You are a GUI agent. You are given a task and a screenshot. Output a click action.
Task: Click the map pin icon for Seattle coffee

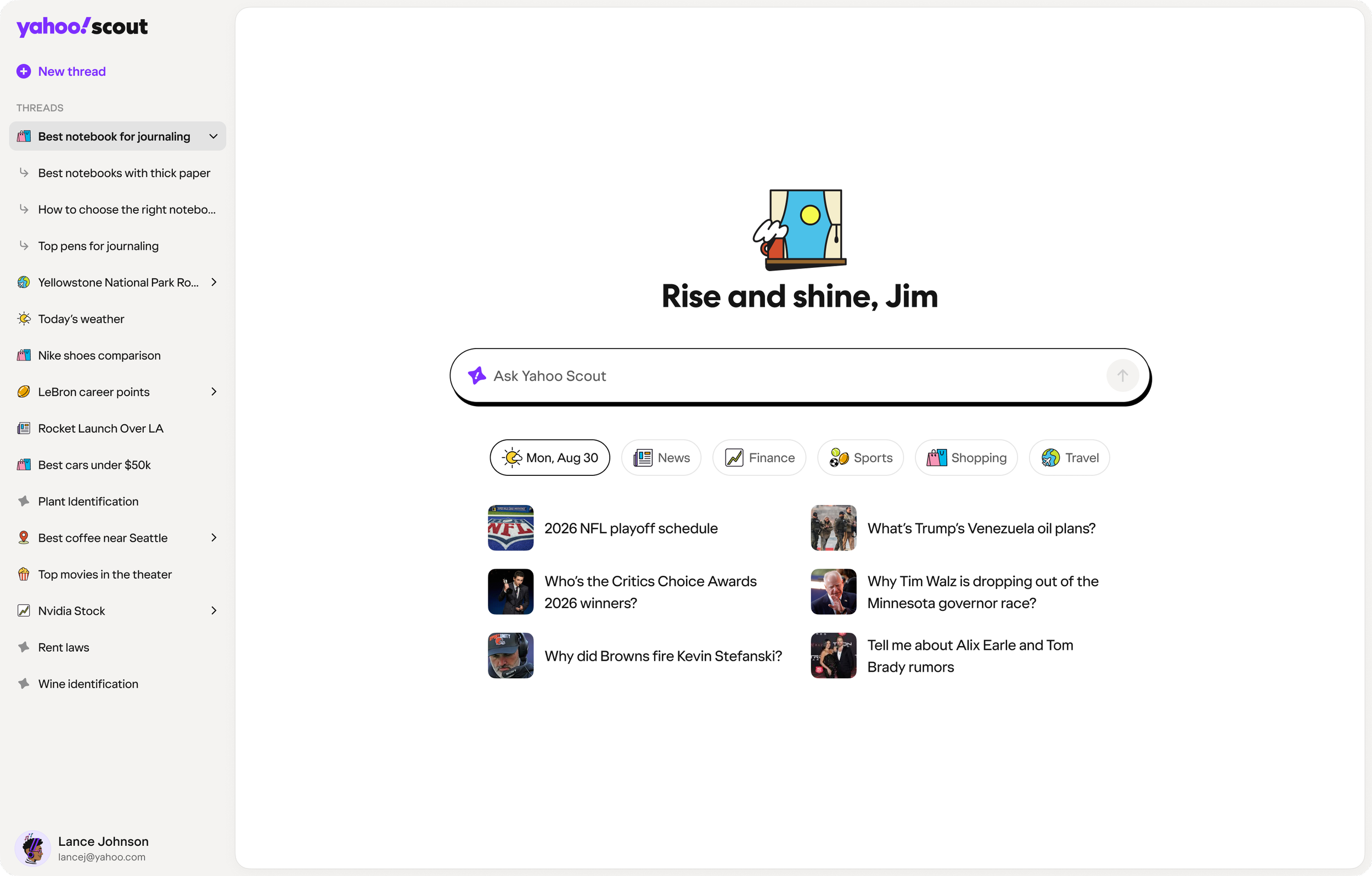(24, 537)
